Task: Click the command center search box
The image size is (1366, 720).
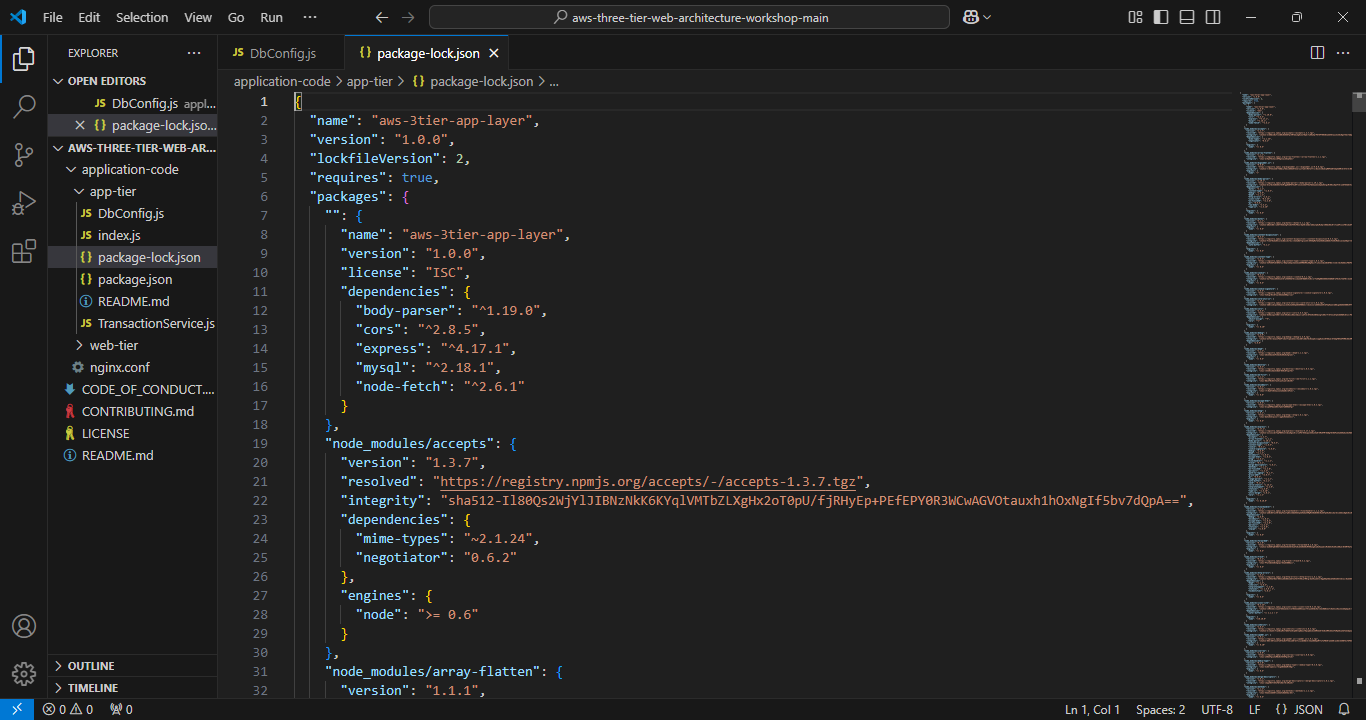Action: [689, 17]
